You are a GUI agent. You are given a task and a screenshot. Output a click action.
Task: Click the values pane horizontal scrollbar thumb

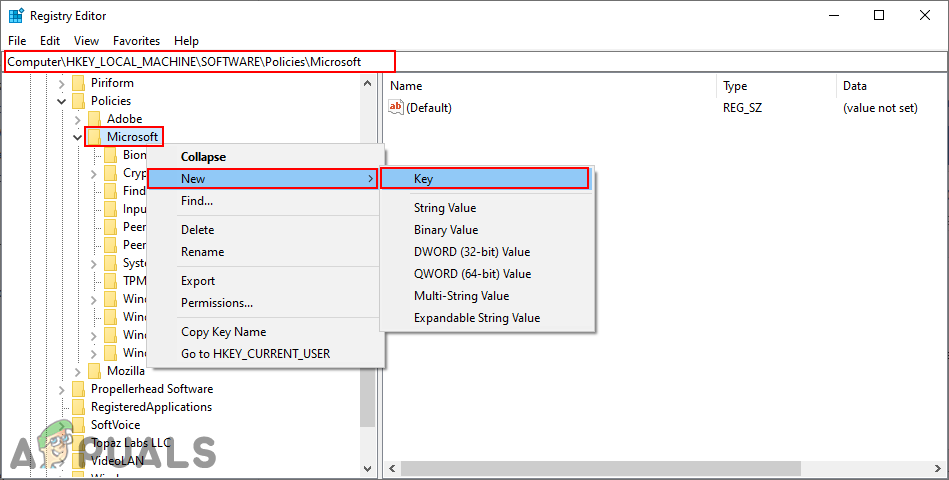[x=601, y=469]
